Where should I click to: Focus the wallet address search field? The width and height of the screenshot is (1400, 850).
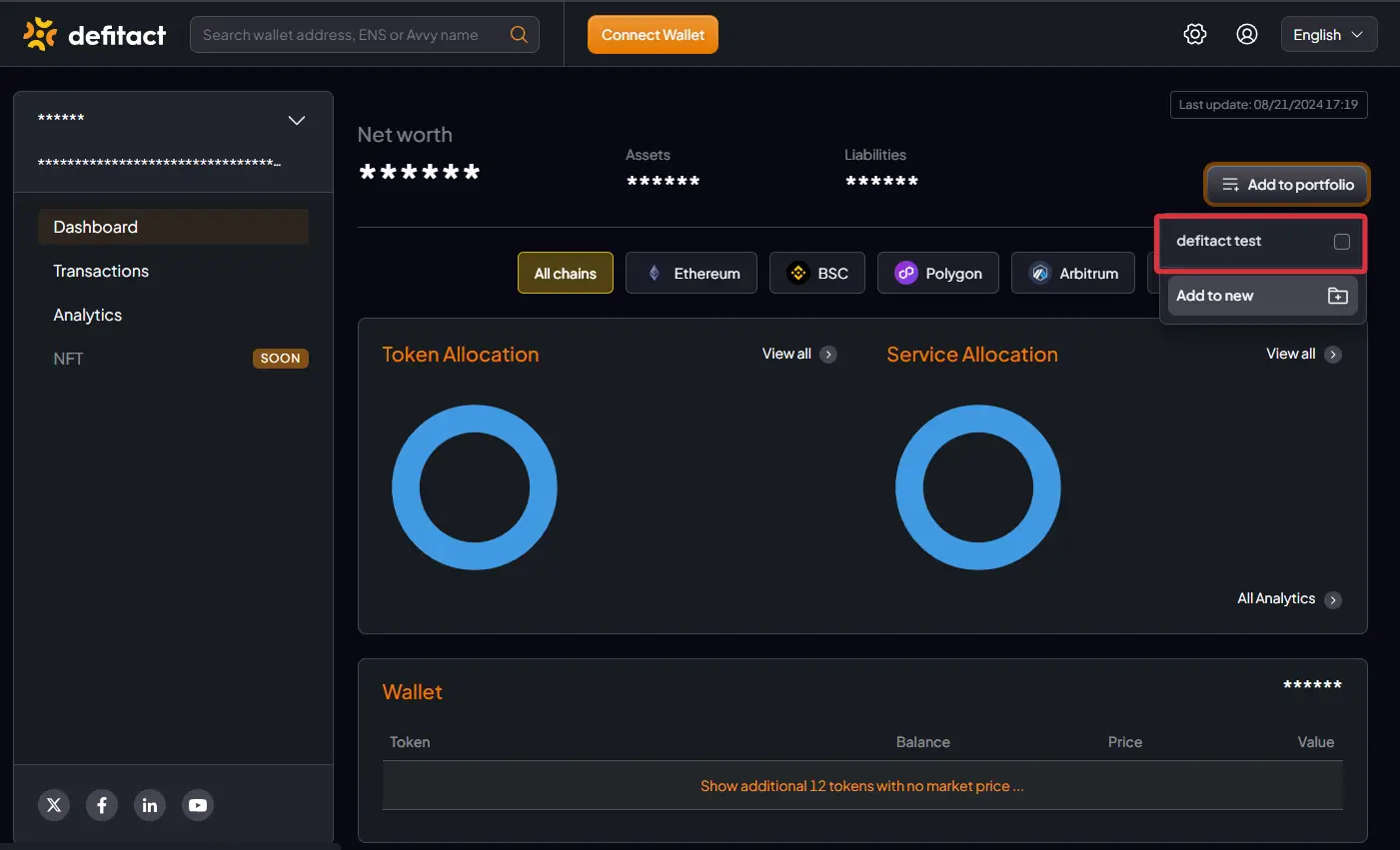(350, 35)
